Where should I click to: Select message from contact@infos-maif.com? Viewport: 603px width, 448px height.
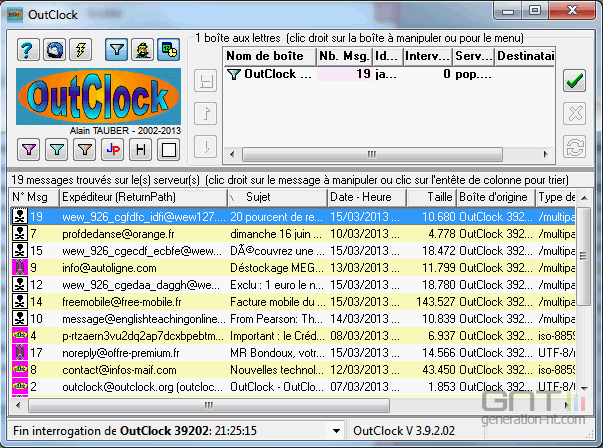[x=293, y=370]
